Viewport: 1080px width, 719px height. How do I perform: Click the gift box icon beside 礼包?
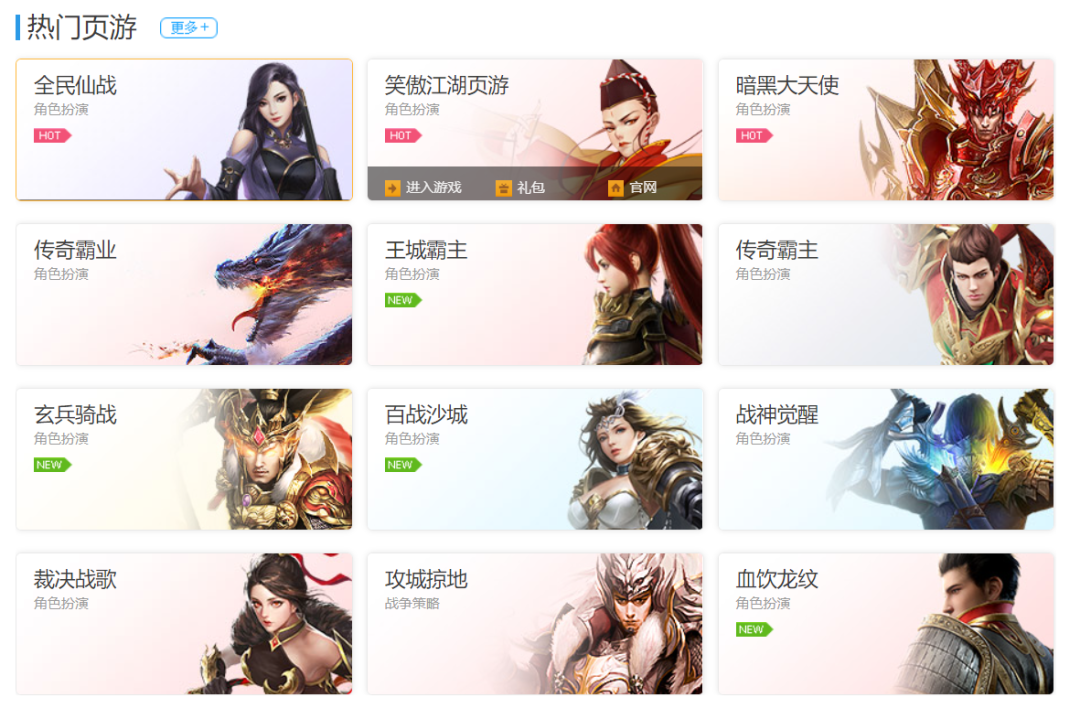click(503, 188)
